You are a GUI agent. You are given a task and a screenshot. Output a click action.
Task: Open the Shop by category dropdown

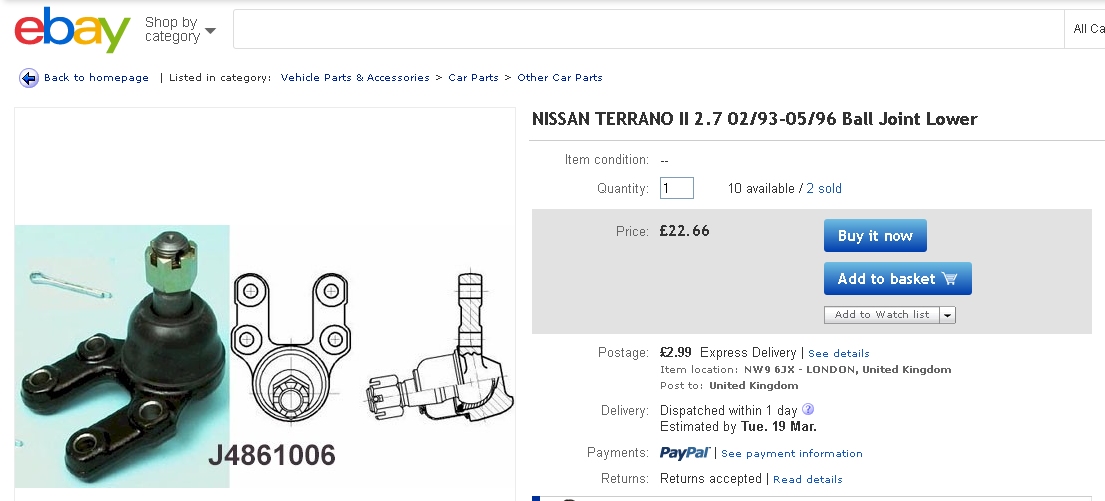coord(180,29)
